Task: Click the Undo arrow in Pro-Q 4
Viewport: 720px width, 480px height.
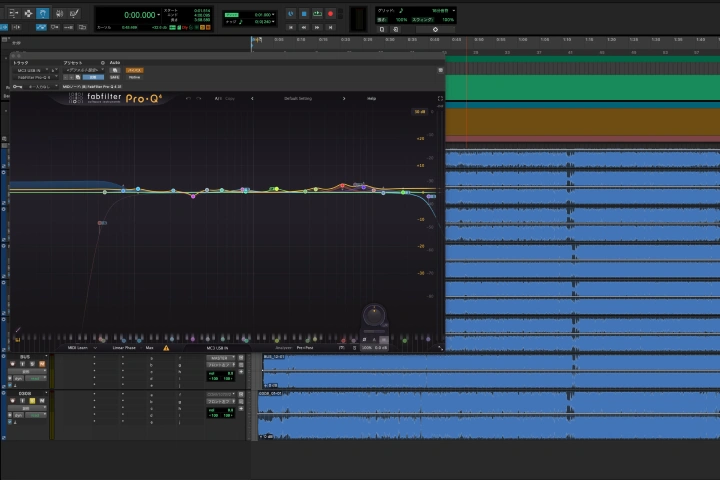Action: click(x=188, y=99)
